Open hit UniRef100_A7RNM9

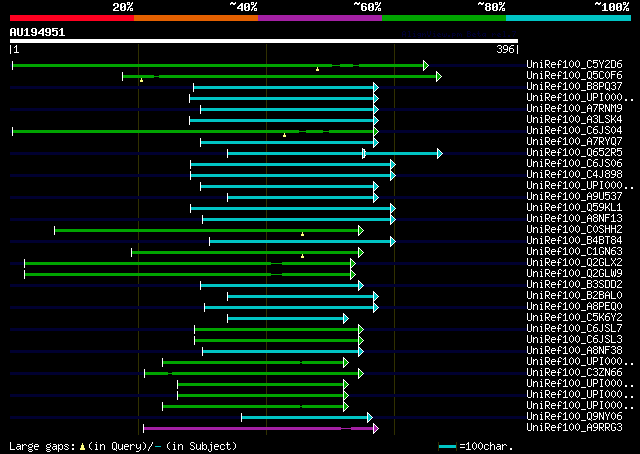[574, 108]
